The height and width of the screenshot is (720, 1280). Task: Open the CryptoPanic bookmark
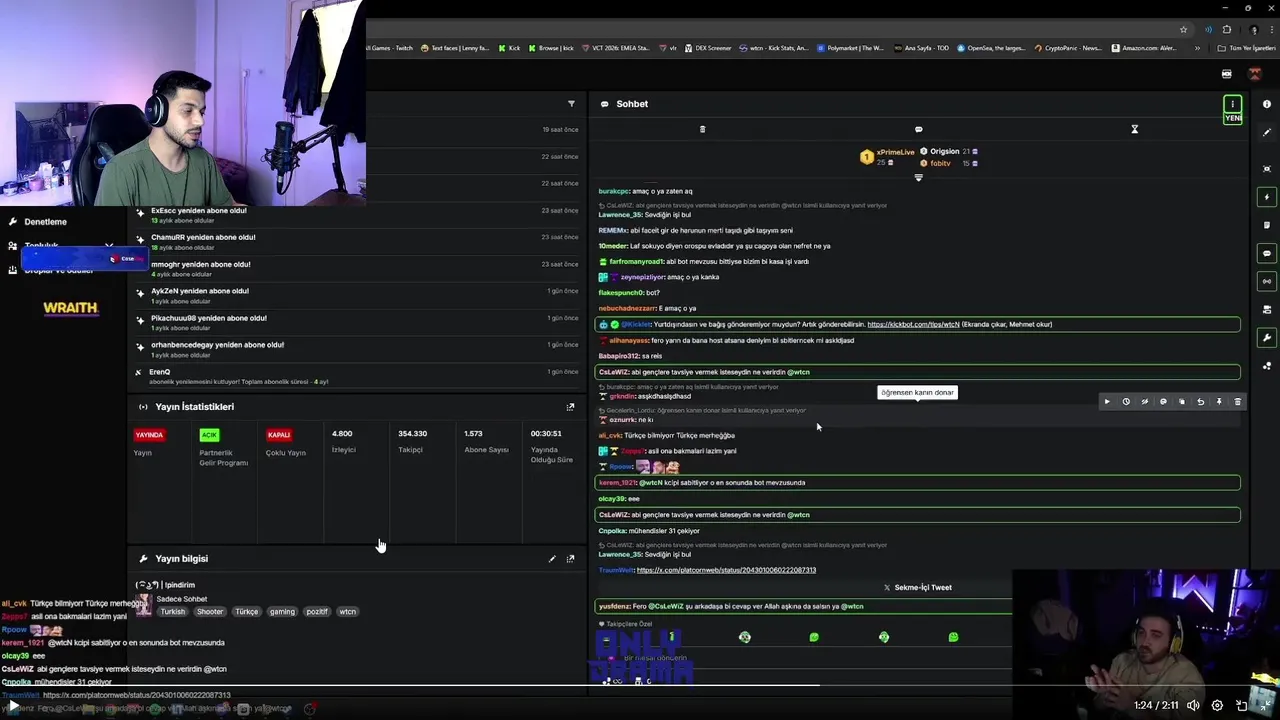click(1068, 48)
